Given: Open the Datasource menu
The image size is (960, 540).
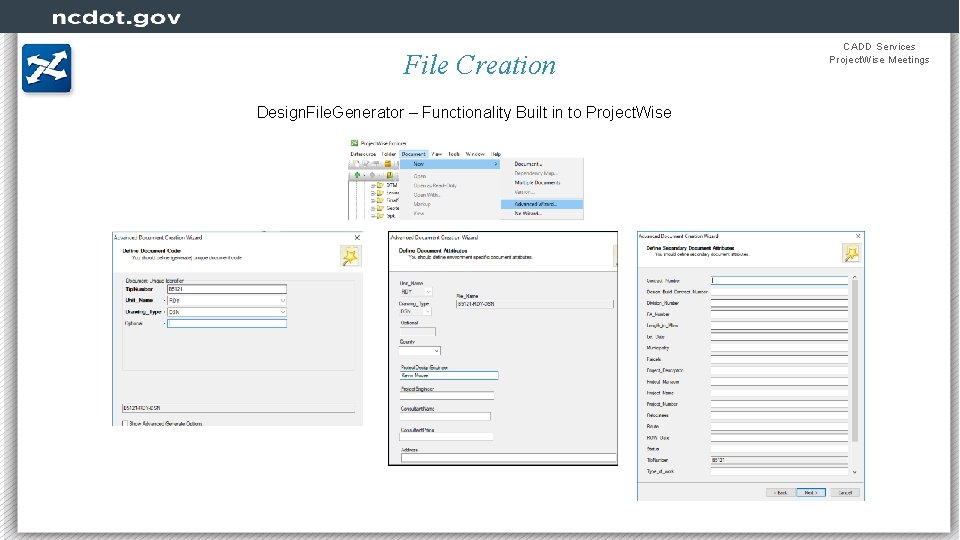Looking at the screenshot, I should click(363, 154).
